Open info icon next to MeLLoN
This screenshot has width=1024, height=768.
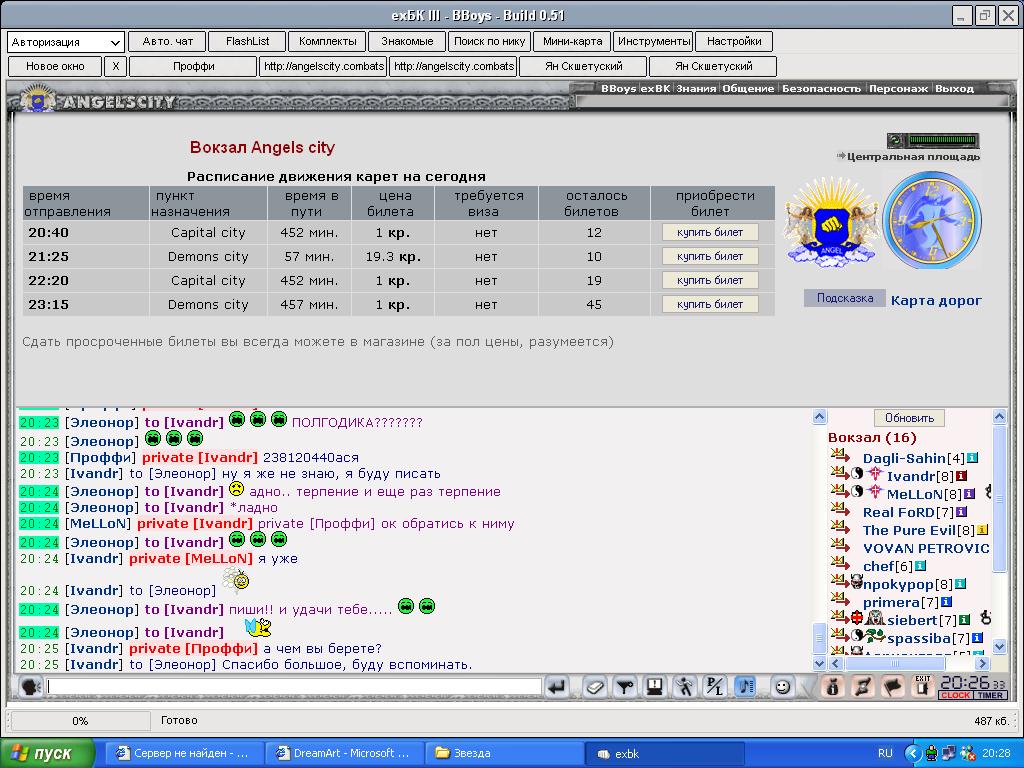tap(969, 494)
